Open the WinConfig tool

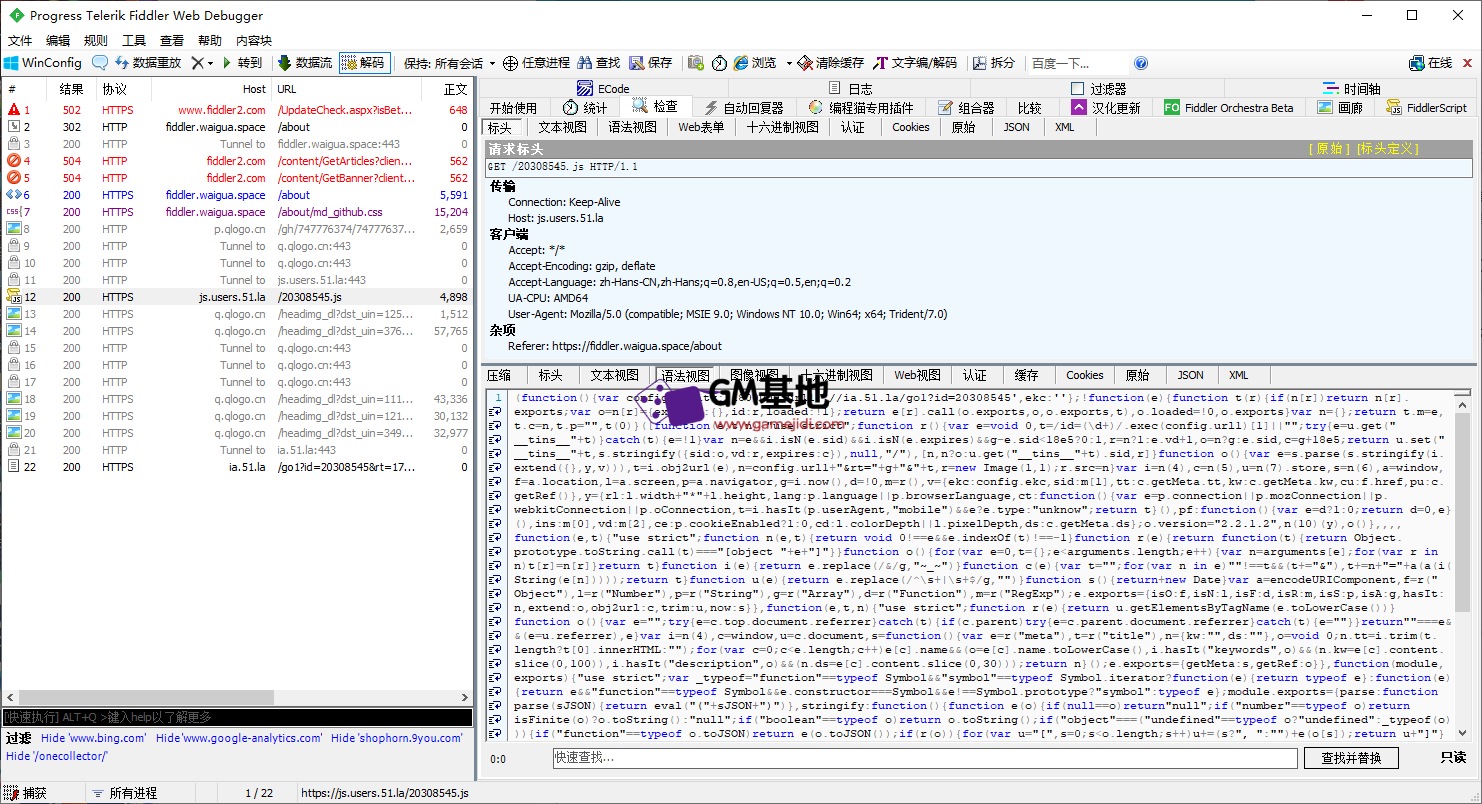pos(43,62)
